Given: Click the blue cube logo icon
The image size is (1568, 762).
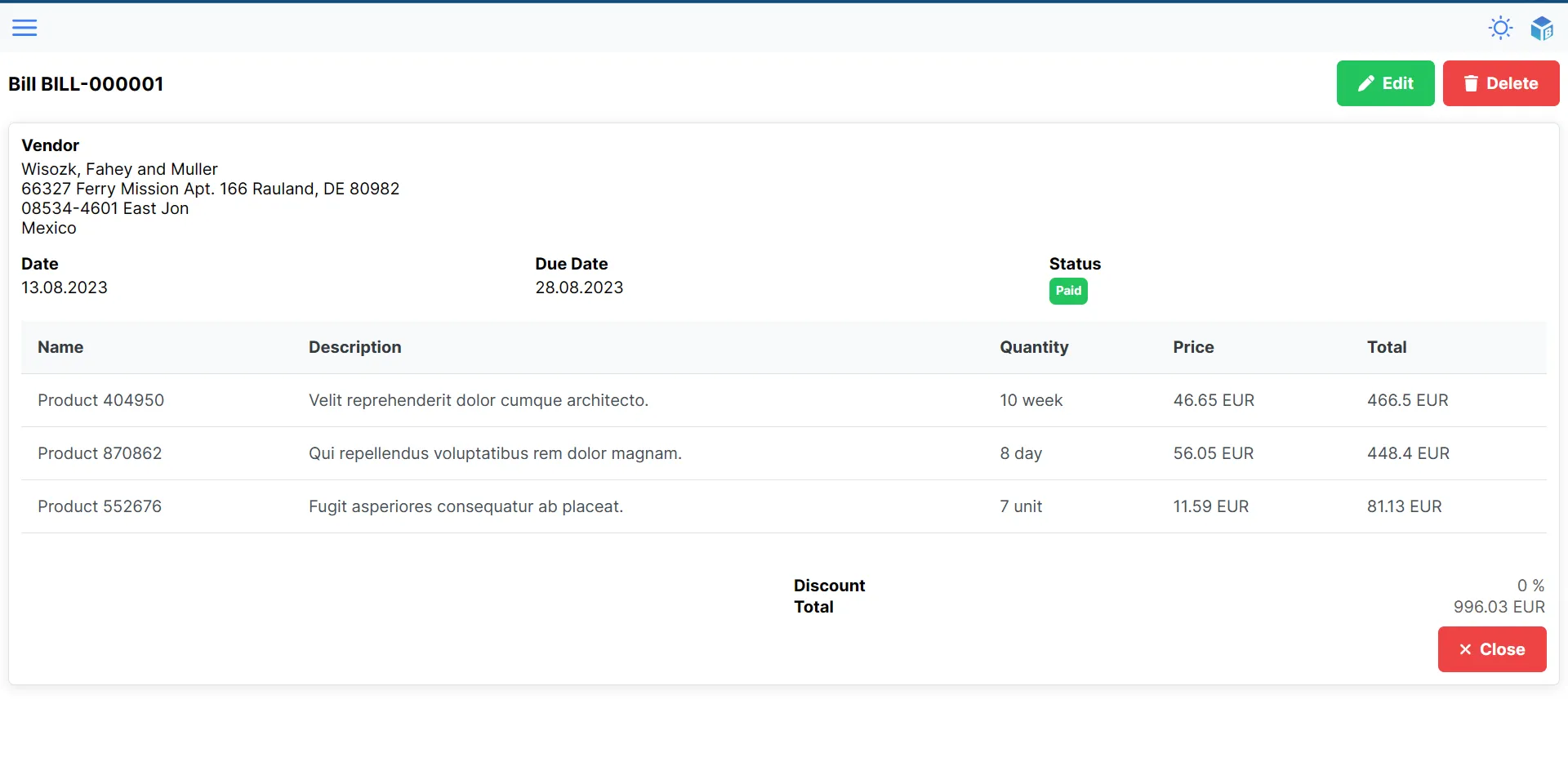Looking at the screenshot, I should [1541, 28].
